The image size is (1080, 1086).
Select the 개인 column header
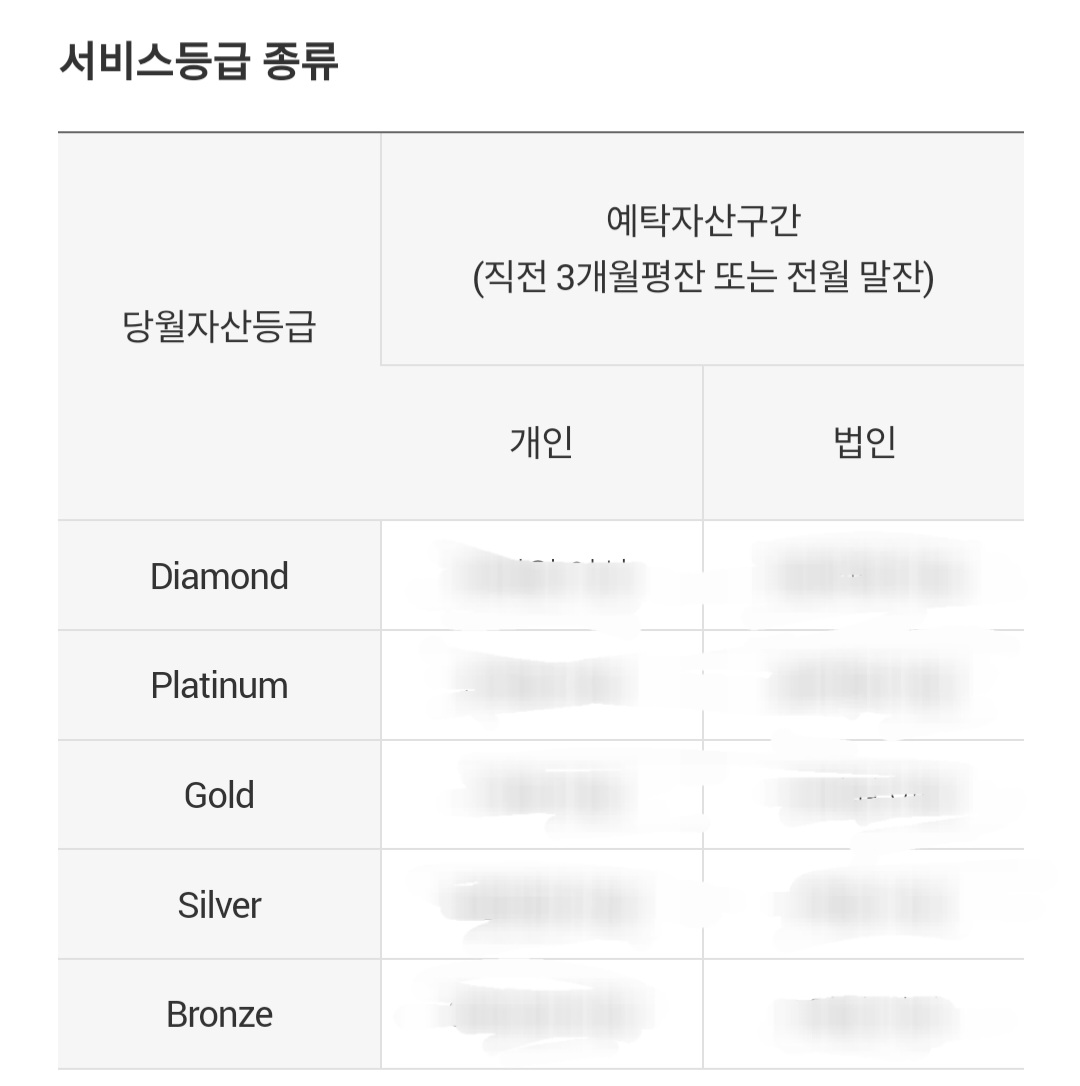pyautogui.click(x=542, y=443)
